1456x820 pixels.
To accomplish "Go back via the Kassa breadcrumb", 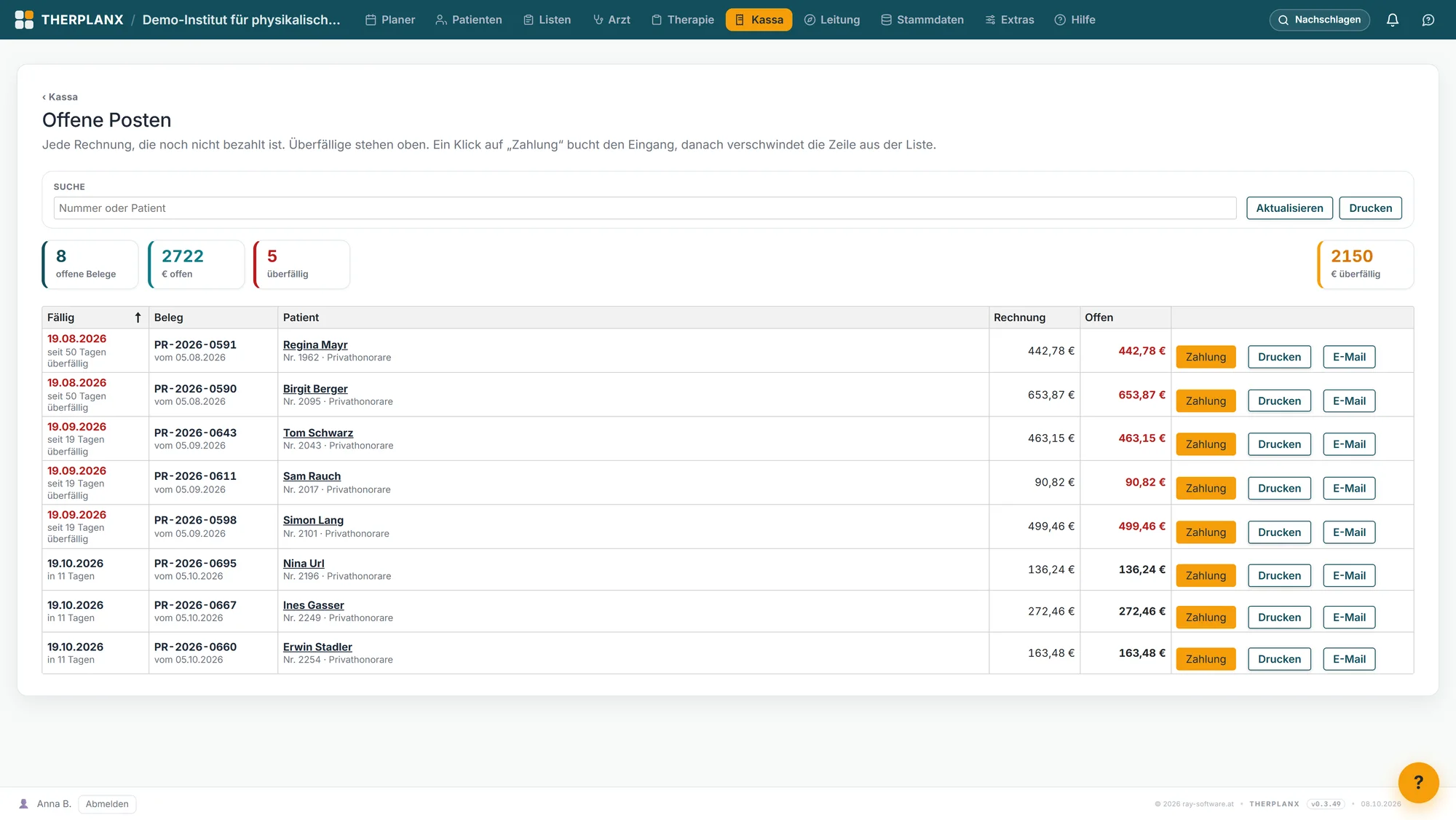I will pos(60,97).
